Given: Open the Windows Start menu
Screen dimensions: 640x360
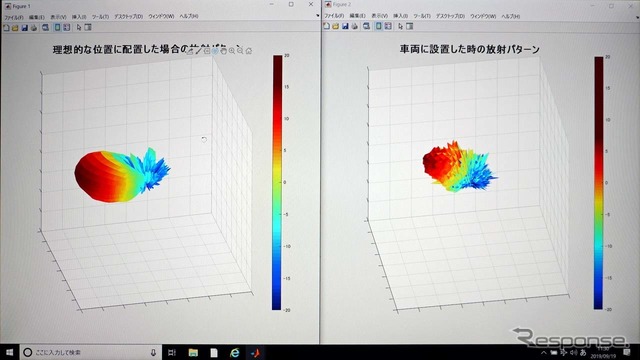Looking at the screenshot, I should coord(9,352).
